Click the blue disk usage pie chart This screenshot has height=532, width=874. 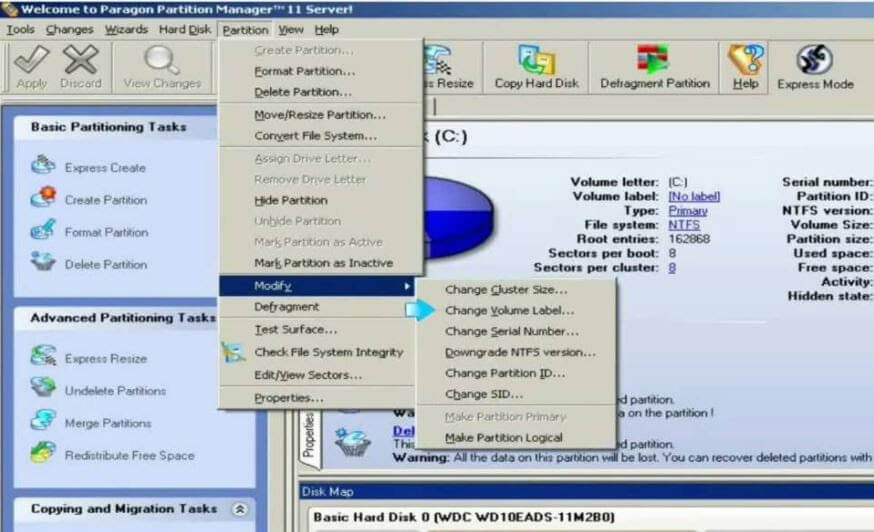tap(459, 217)
